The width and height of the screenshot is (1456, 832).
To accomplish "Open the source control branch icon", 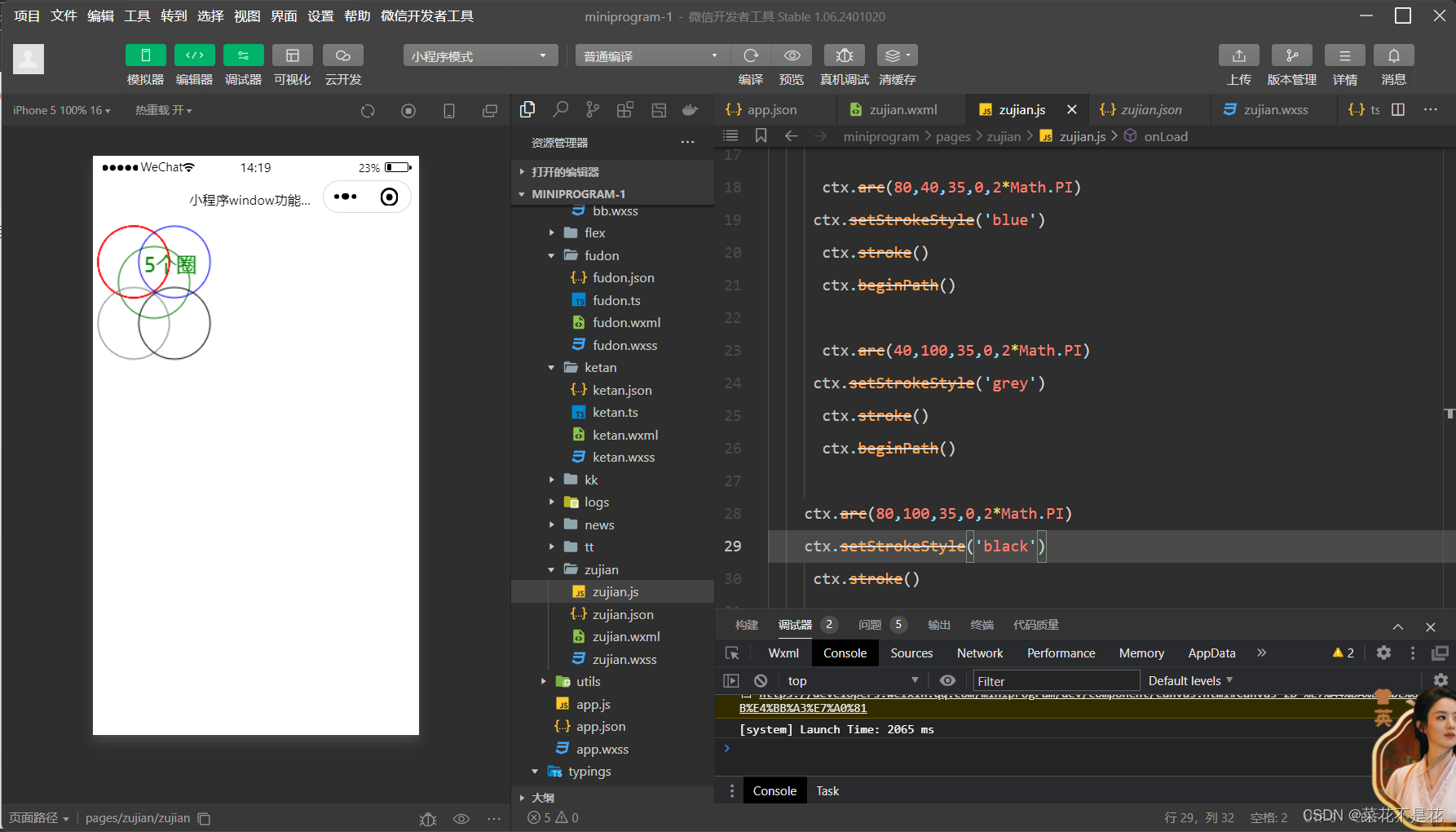I will (593, 110).
